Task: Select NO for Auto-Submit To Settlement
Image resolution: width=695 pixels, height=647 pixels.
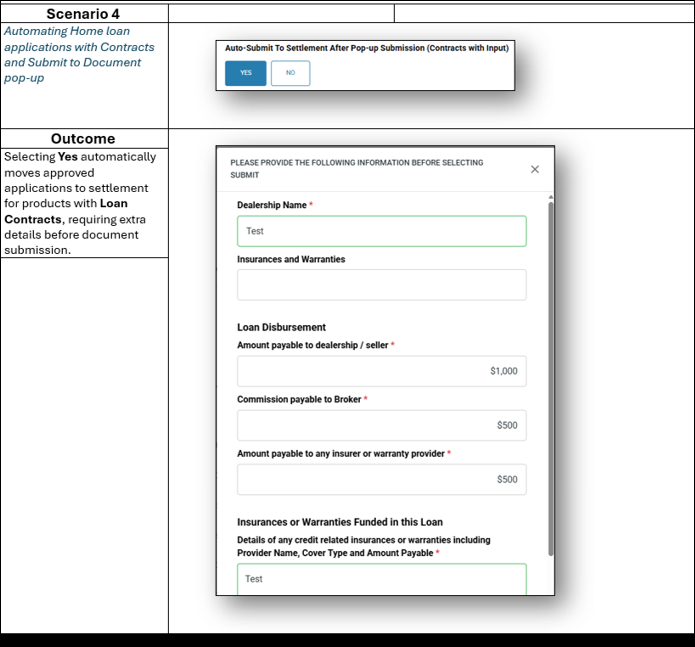Action: click(290, 73)
